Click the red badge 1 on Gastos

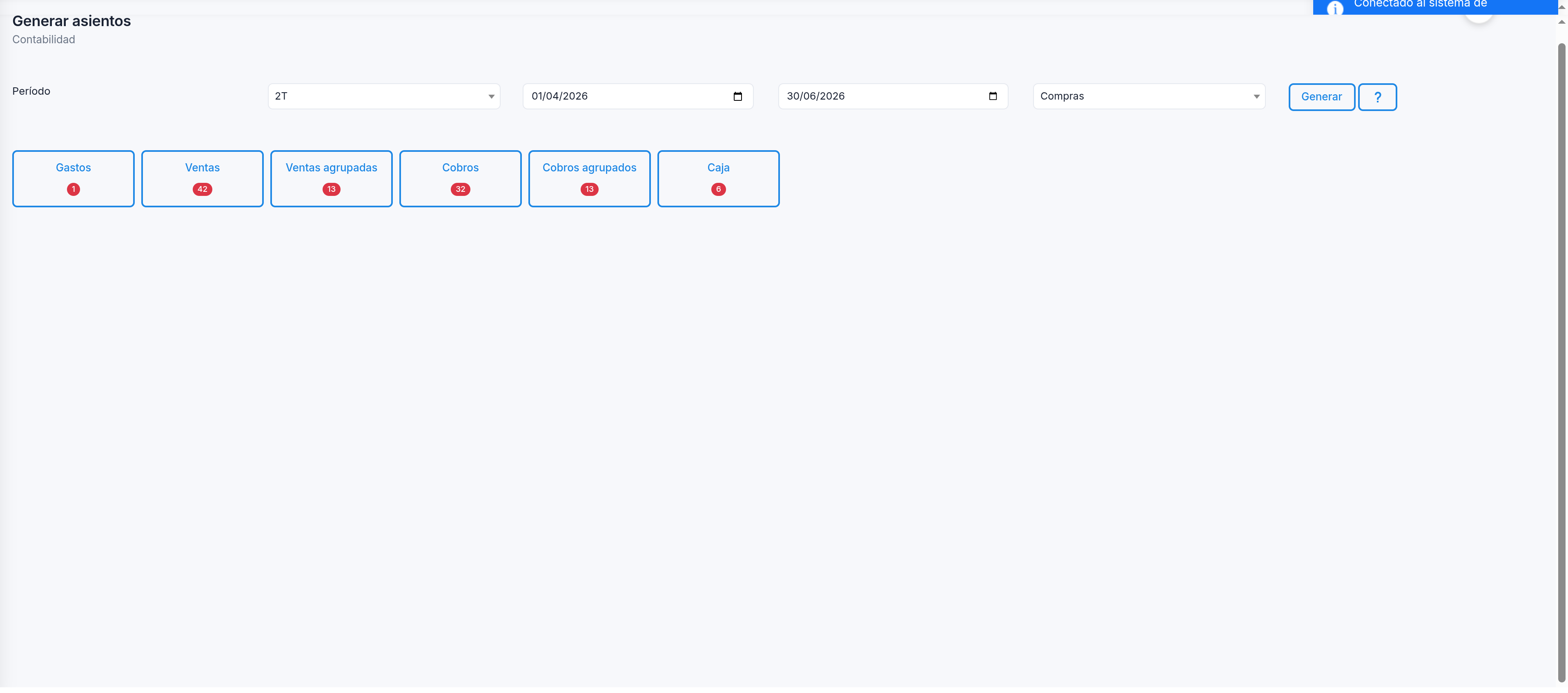pyautogui.click(x=73, y=189)
